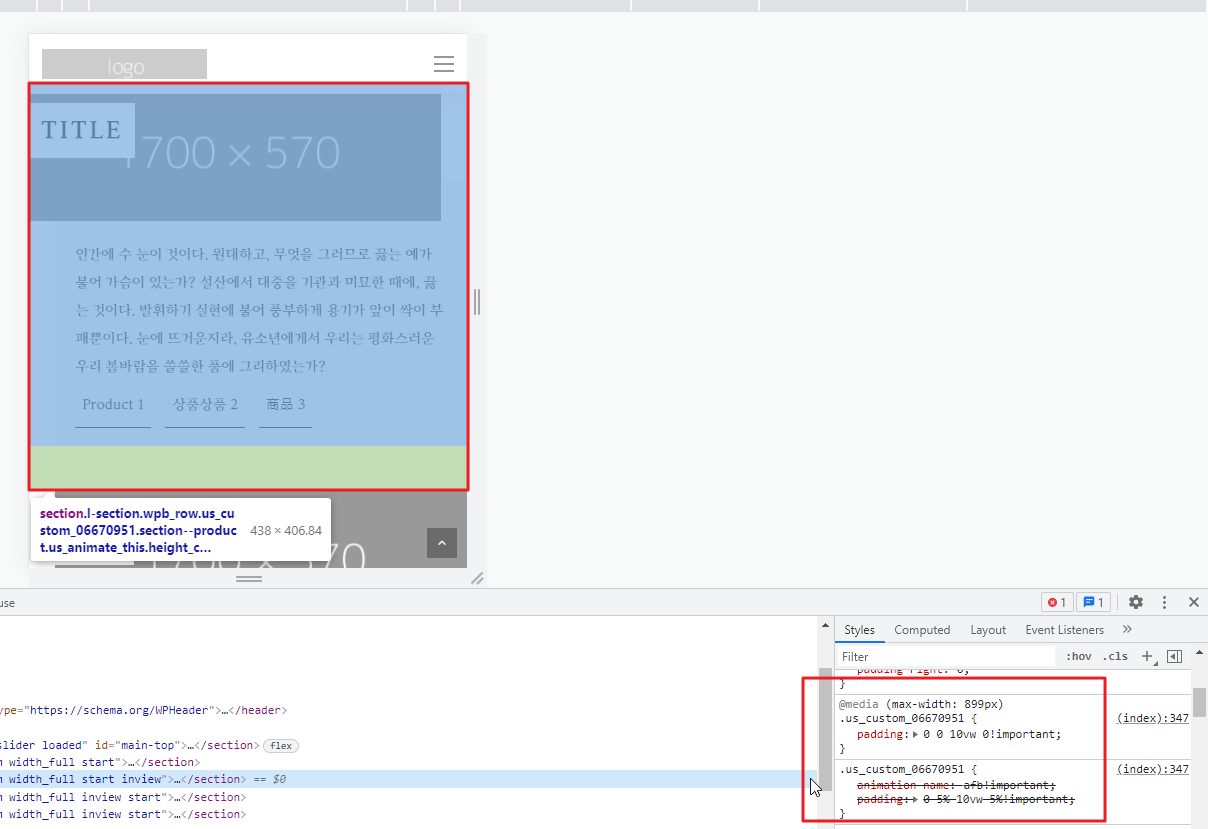Click the Styles pane scroll-up arrow

[x=1200, y=652]
